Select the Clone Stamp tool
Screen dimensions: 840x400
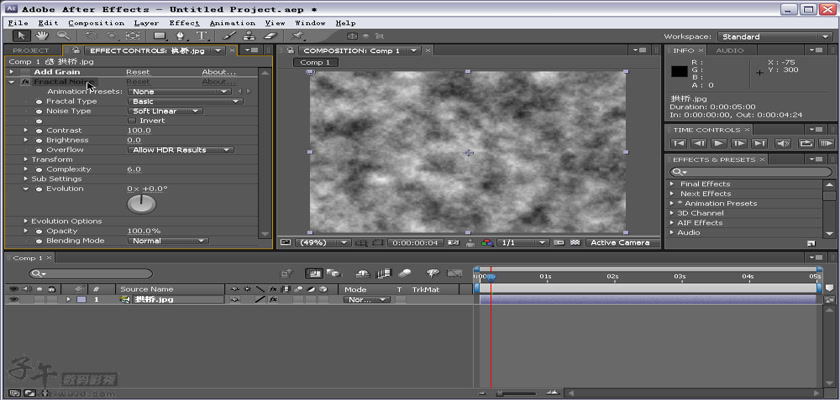(249, 36)
